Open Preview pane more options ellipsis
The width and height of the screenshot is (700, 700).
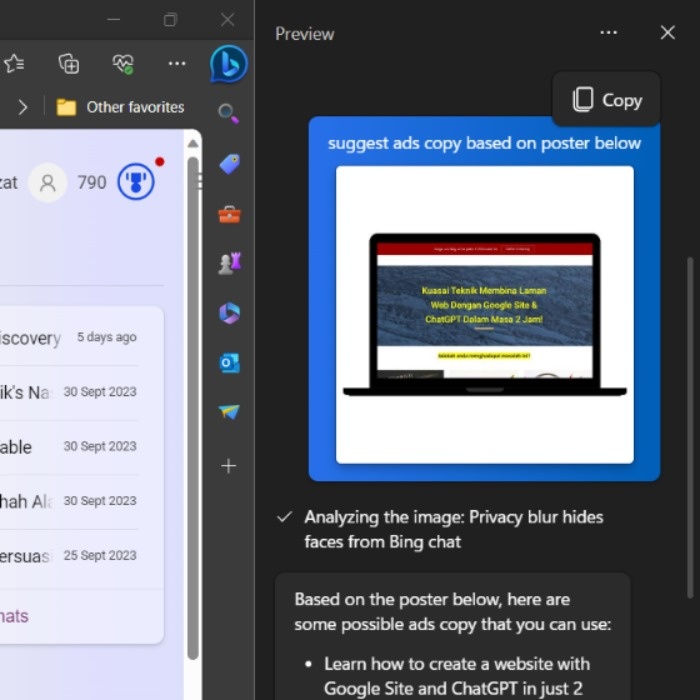(x=608, y=33)
